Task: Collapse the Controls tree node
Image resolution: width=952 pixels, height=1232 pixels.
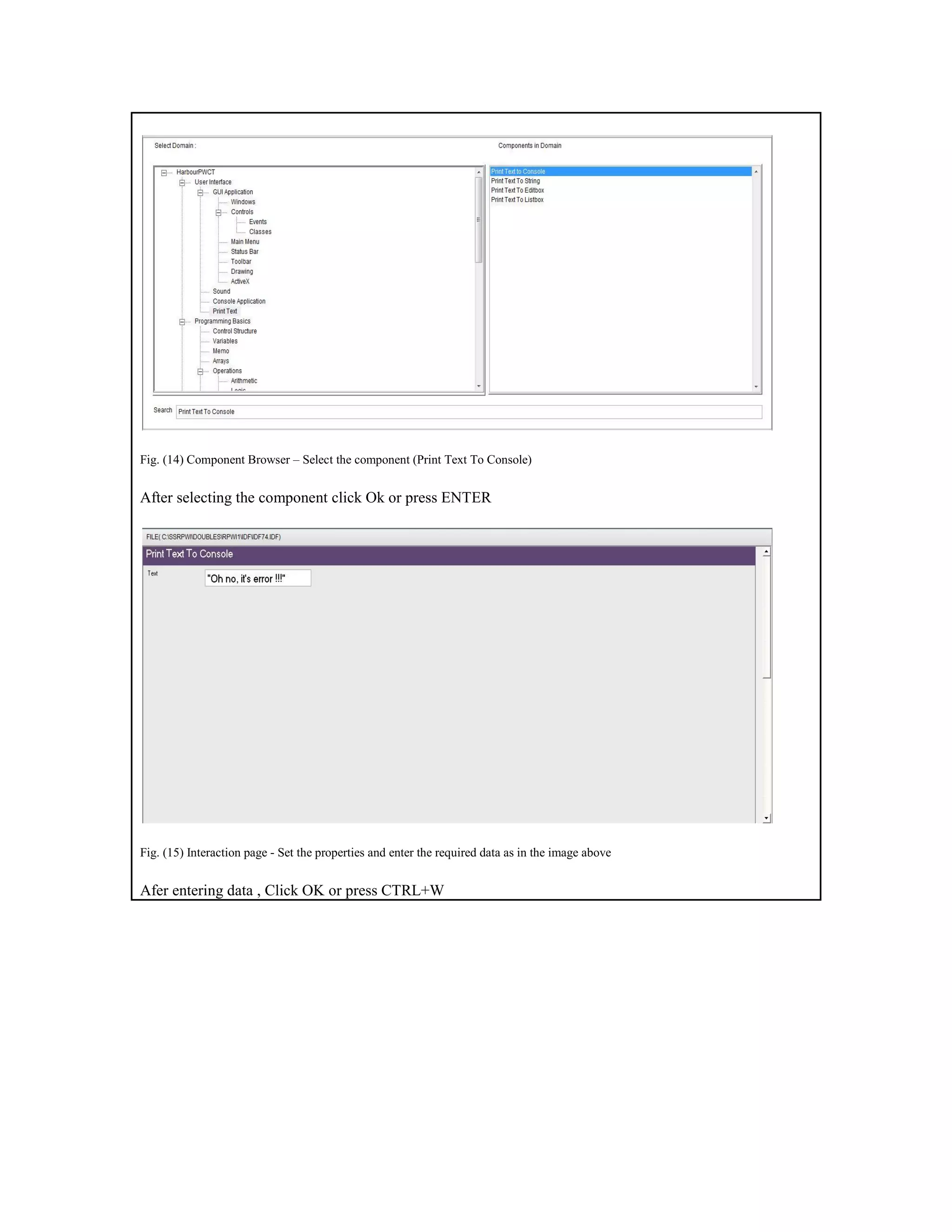Action: 218,212
